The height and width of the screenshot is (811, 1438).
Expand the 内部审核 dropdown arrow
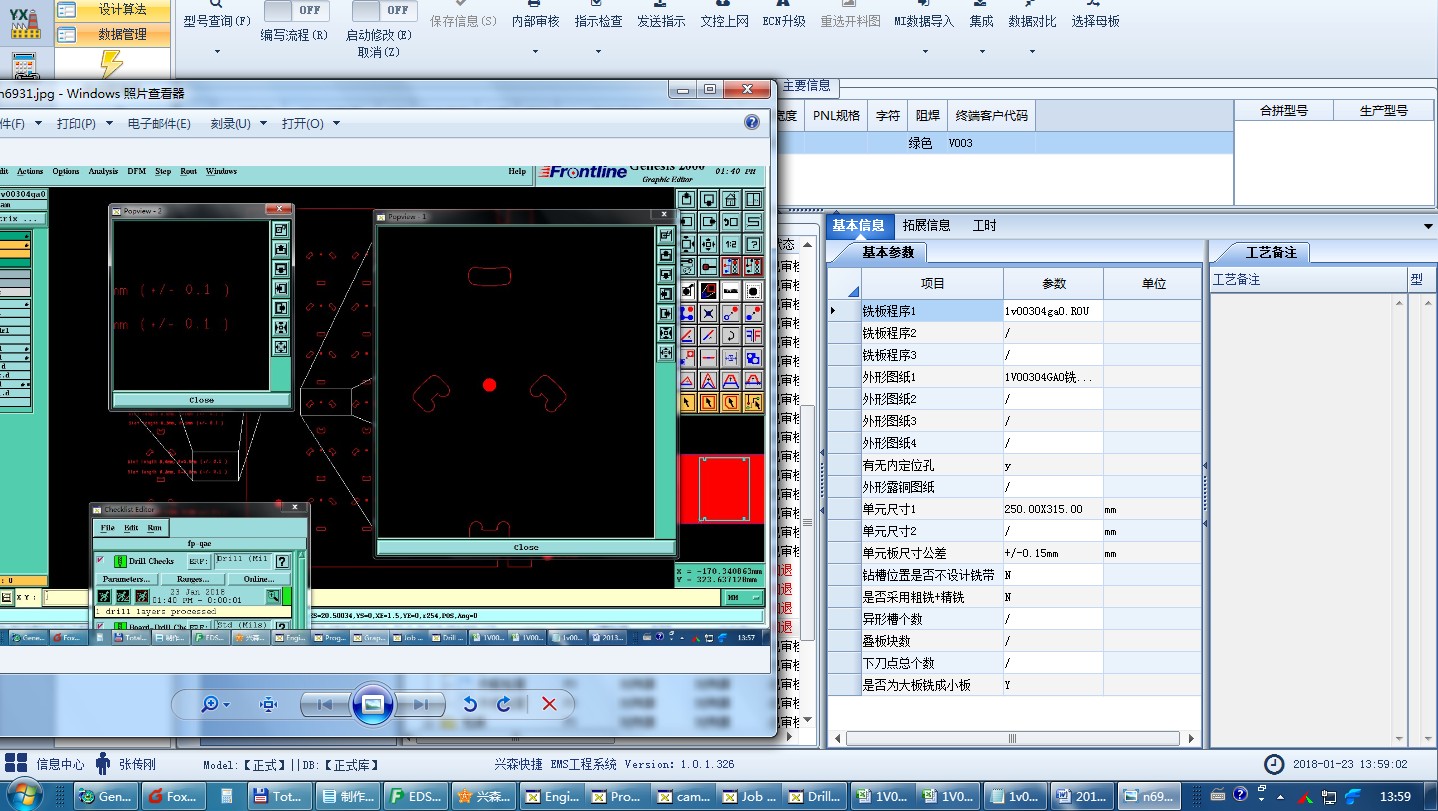(x=535, y=50)
